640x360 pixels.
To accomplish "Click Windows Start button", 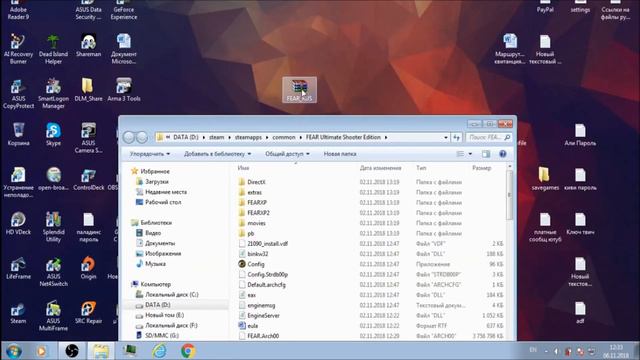I will [13, 351].
